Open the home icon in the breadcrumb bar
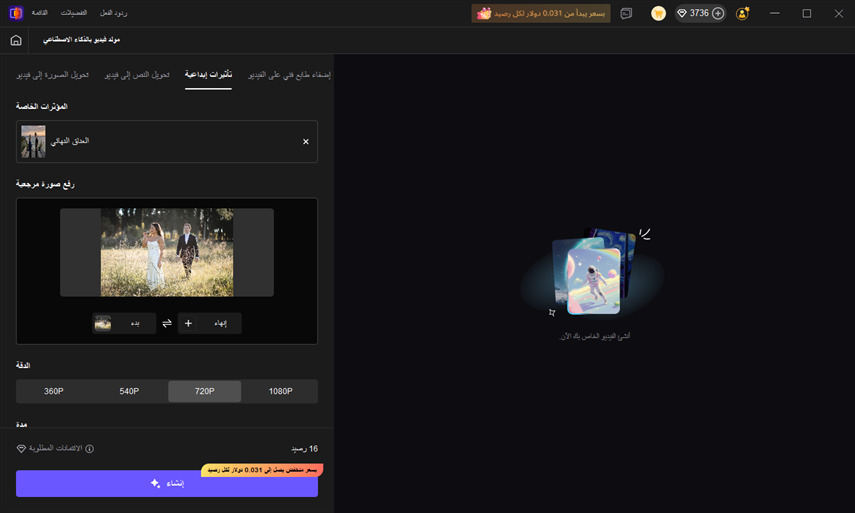Image resolution: width=855 pixels, height=513 pixels. pyautogui.click(x=16, y=40)
